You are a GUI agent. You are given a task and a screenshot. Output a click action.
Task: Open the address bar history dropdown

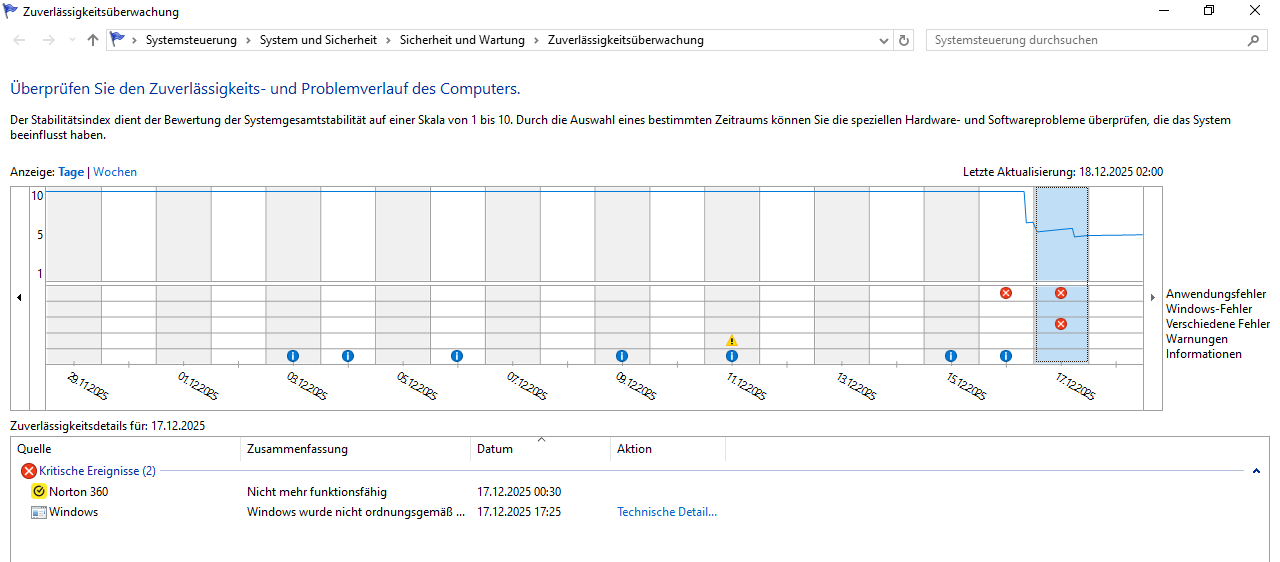pyautogui.click(x=884, y=40)
